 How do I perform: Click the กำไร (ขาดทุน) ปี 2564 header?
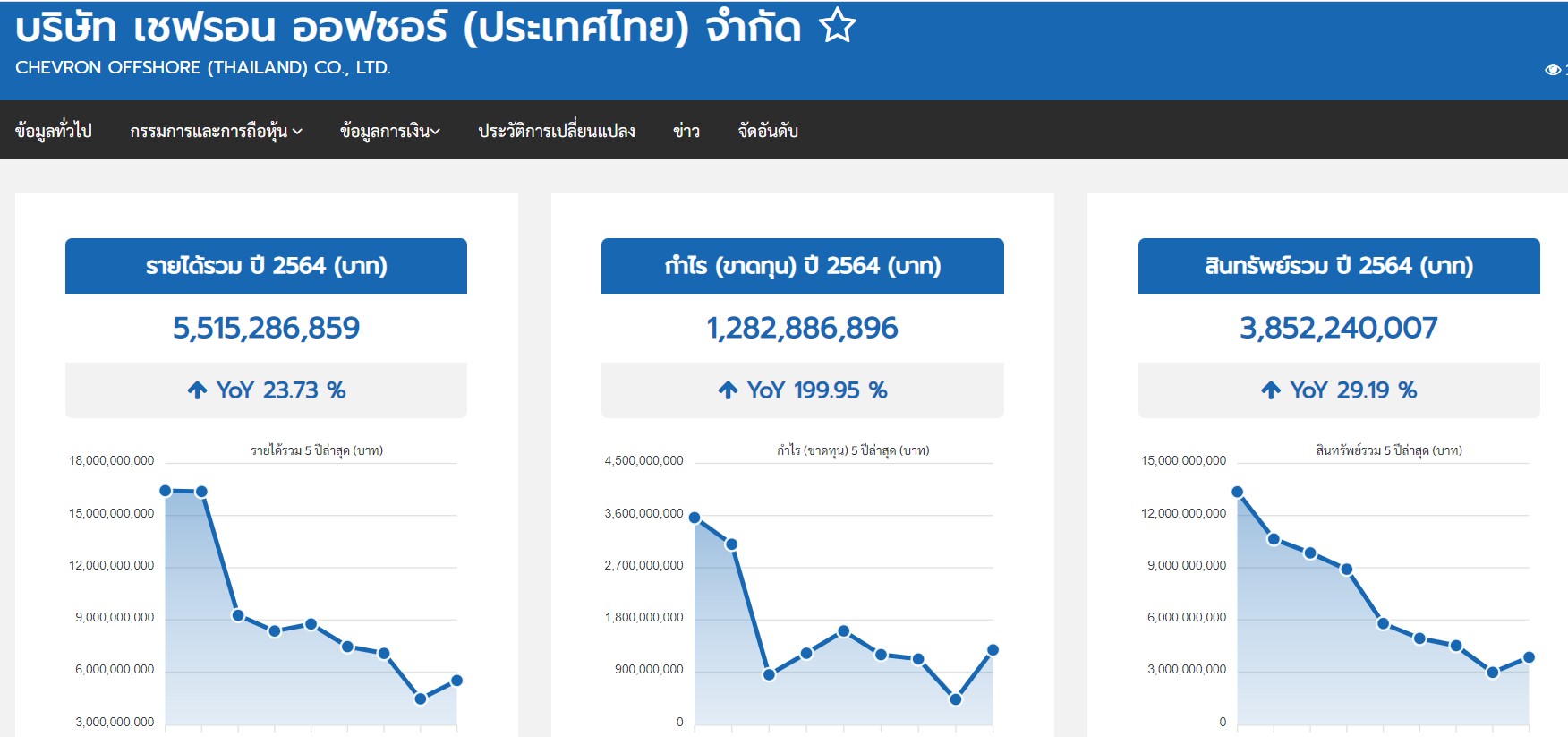click(x=803, y=266)
